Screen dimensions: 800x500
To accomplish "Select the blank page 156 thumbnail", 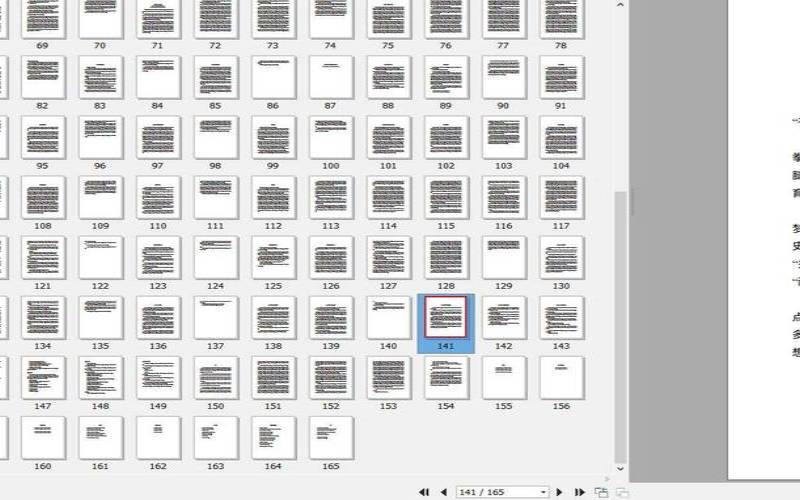I will point(561,378).
